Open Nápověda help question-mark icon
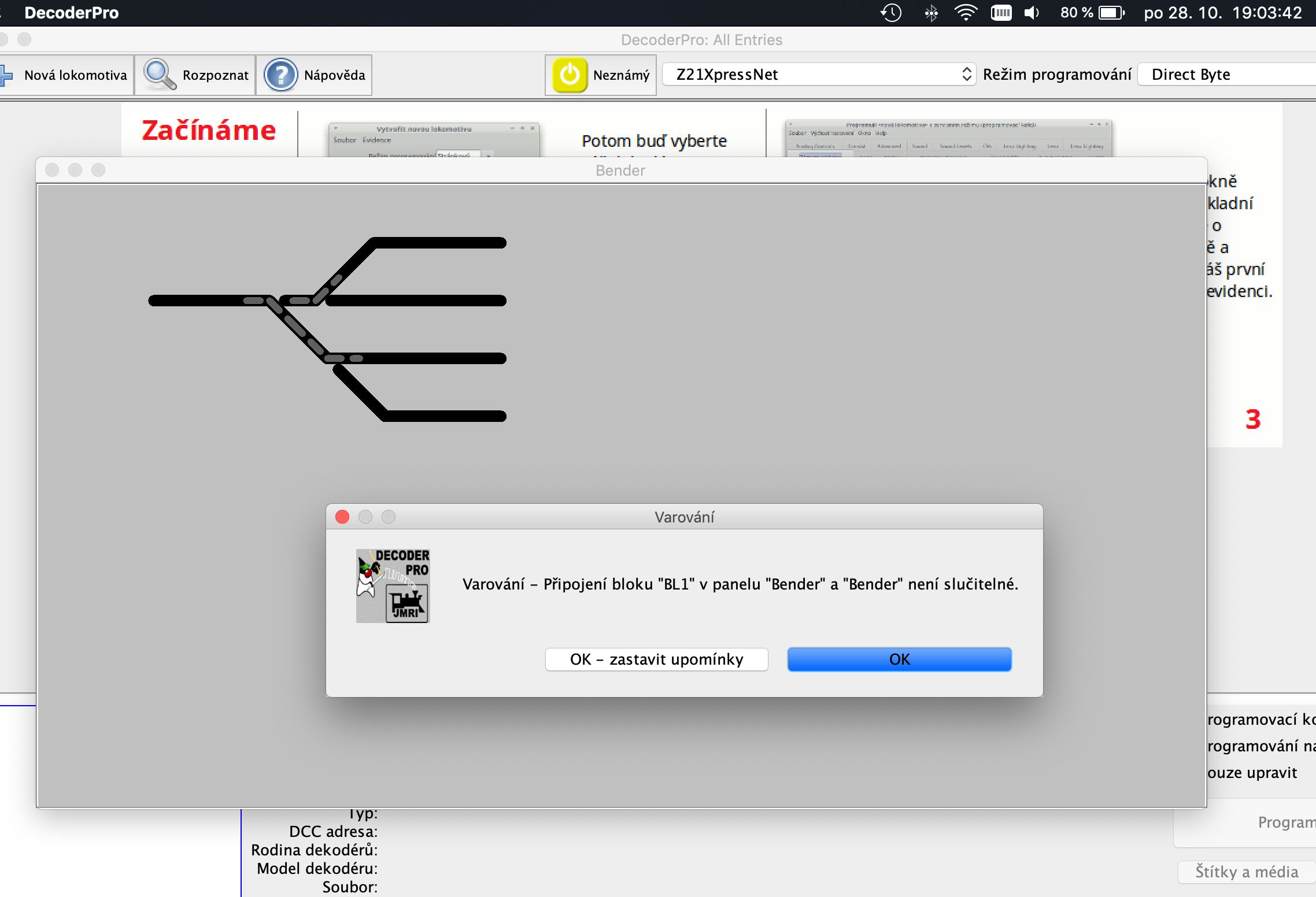 pyautogui.click(x=280, y=75)
